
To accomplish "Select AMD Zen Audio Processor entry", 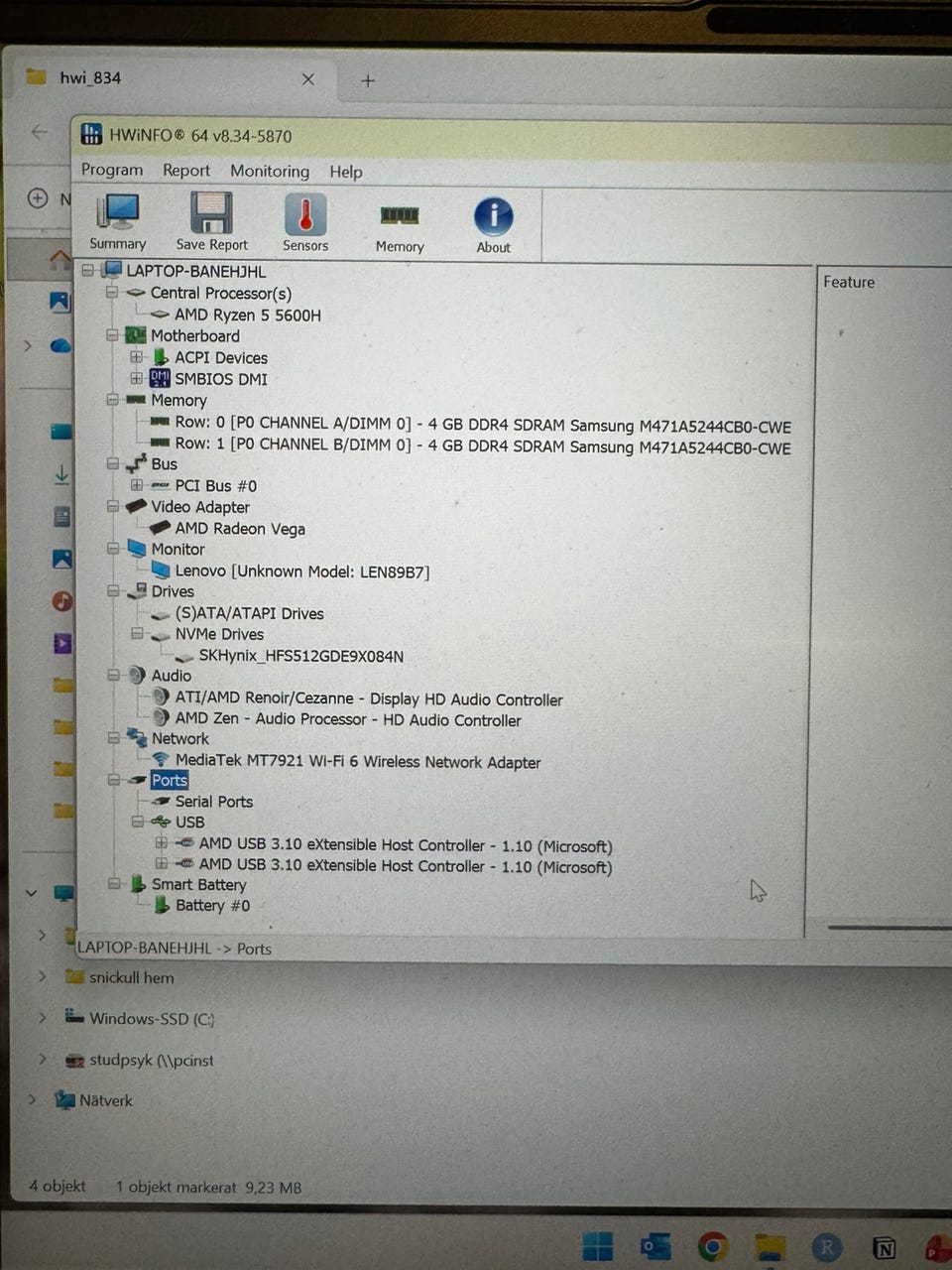I will [348, 719].
